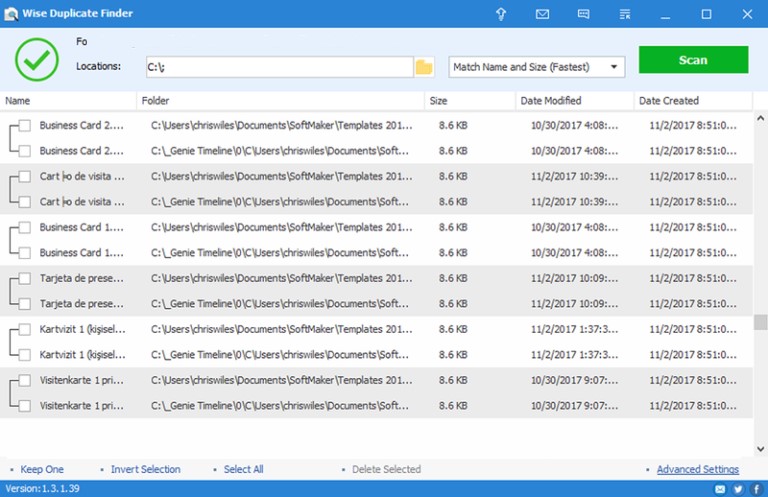768x497 pixels.
Task: Check Cart de visita in _Genie Timeline folder
Action: [24, 202]
